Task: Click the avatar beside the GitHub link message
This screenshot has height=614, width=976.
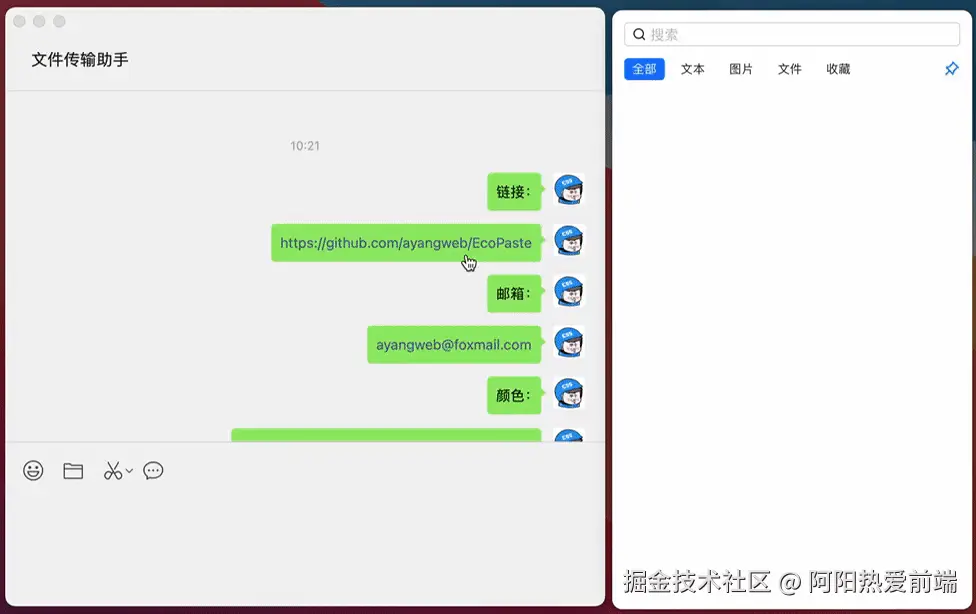Action: pos(568,241)
